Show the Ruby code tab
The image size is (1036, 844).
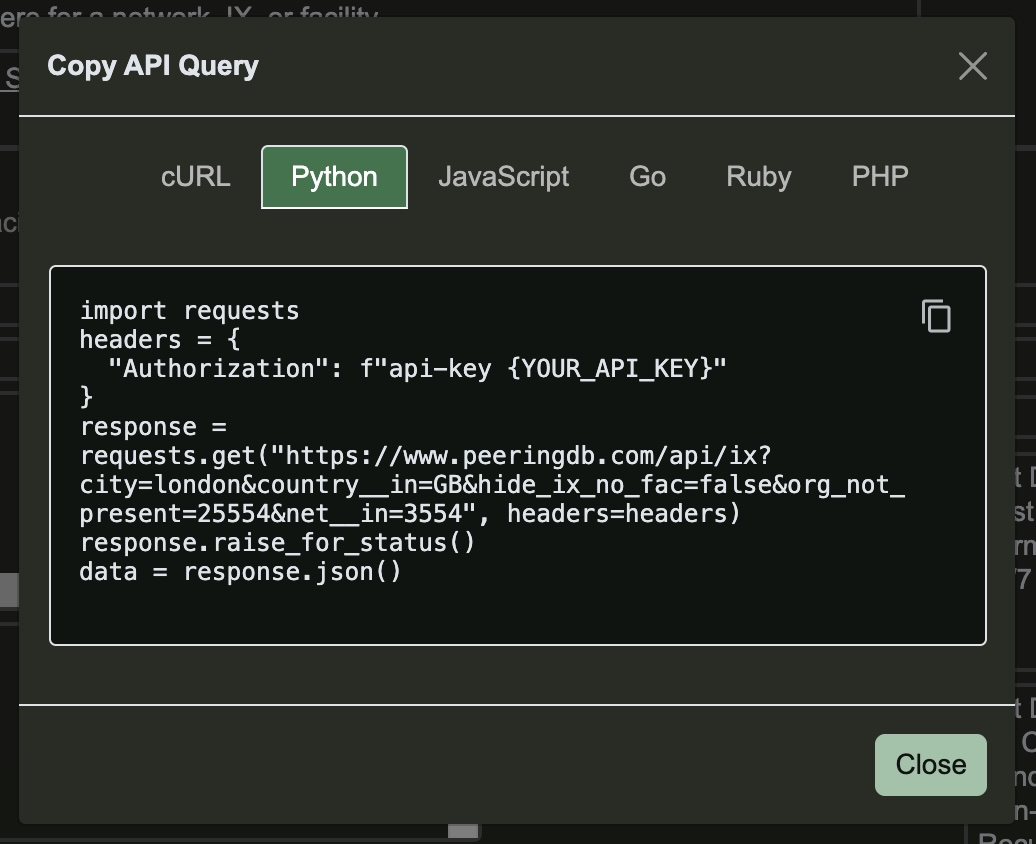pyautogui.click(x=758, y=176)
